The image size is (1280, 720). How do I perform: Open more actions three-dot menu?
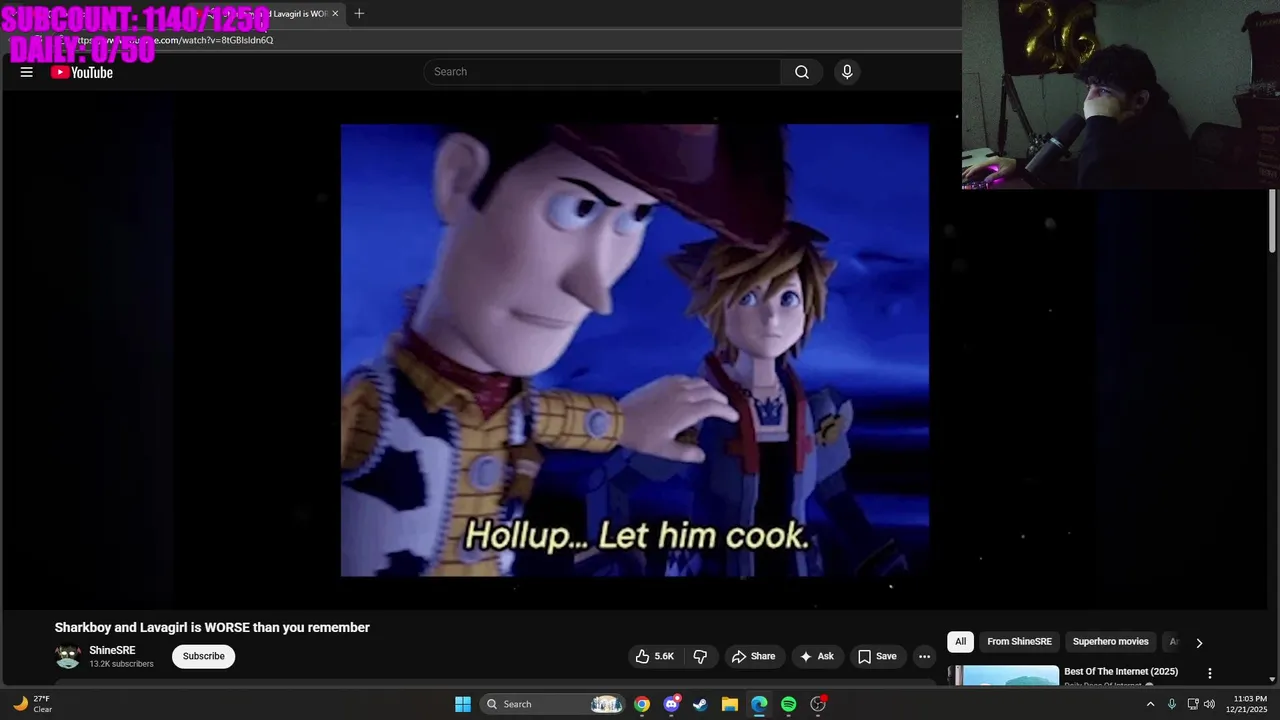click(925, 656)
